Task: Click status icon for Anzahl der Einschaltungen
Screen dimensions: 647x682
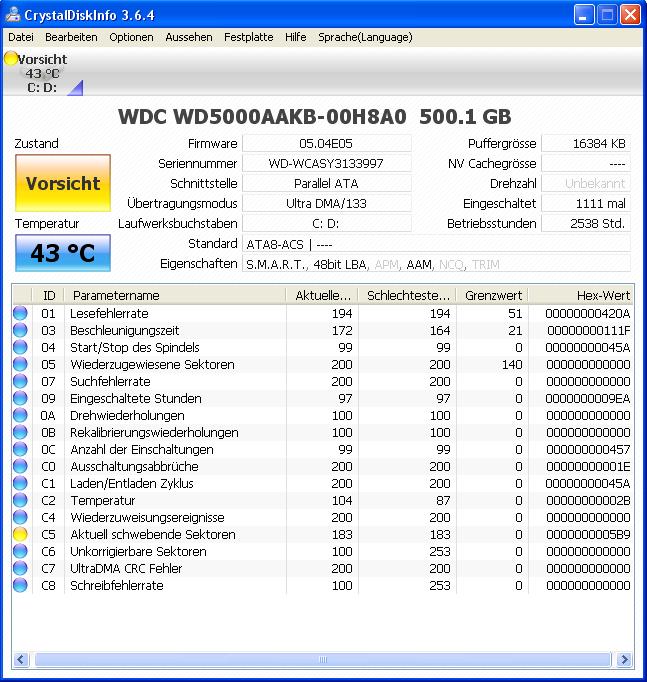Action: [20, 449]
